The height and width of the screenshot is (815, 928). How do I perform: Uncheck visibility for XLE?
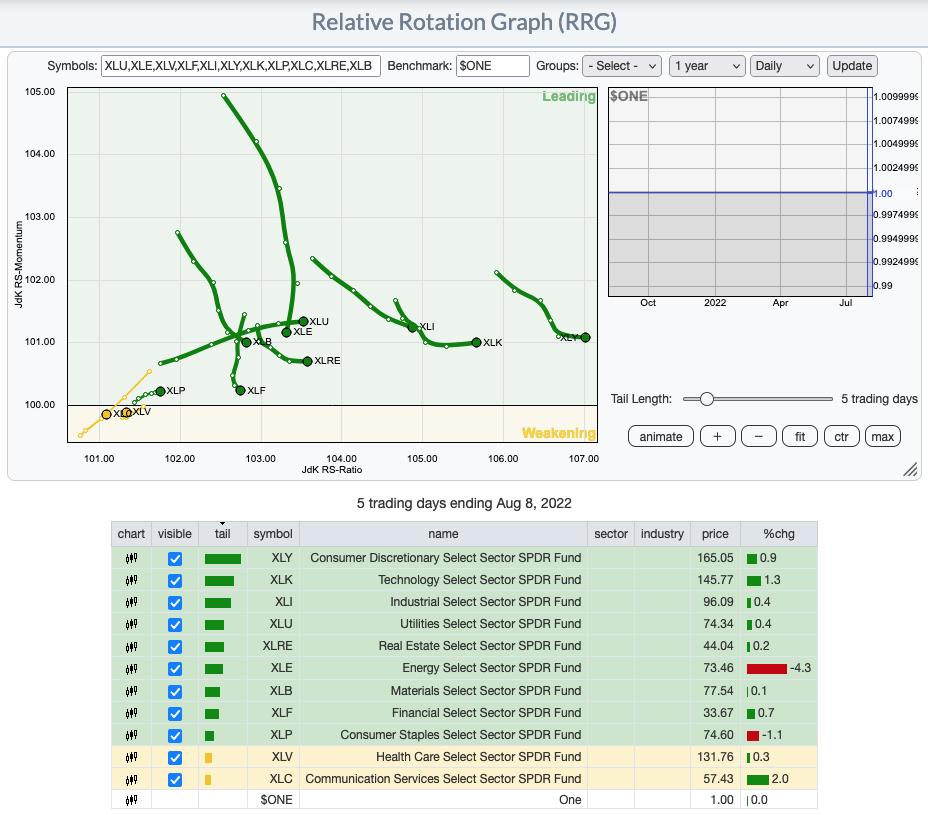click(175, 669)
